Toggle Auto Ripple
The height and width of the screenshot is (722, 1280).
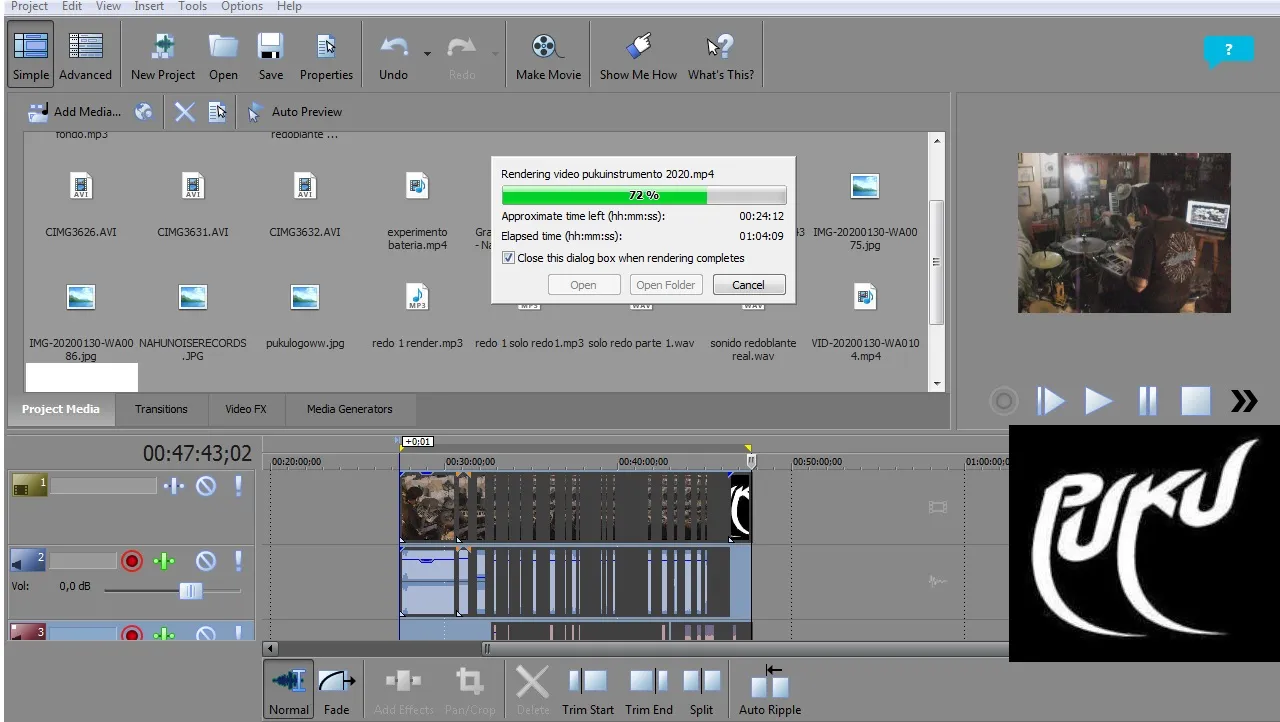pos(770,689)
